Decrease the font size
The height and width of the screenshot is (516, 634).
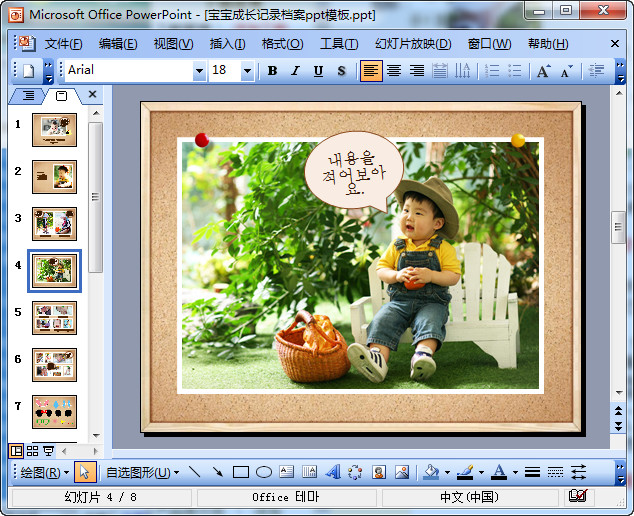[567, 71]
